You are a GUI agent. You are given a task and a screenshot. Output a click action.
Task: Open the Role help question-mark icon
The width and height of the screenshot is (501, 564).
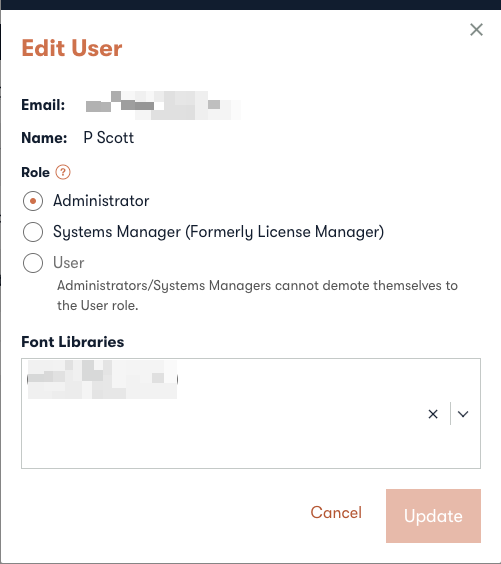63,172
